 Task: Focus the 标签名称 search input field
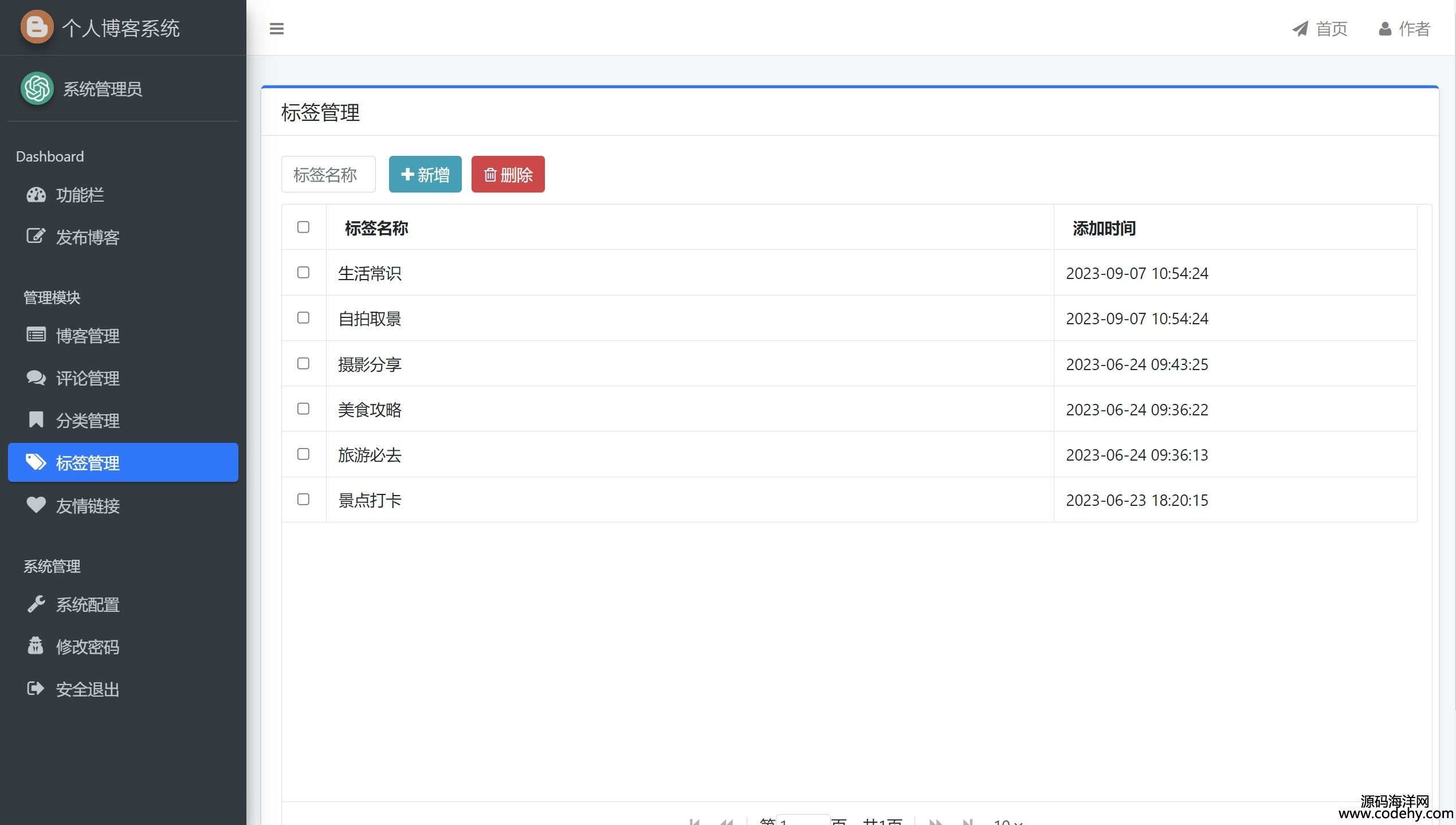(x=328, y=174)
